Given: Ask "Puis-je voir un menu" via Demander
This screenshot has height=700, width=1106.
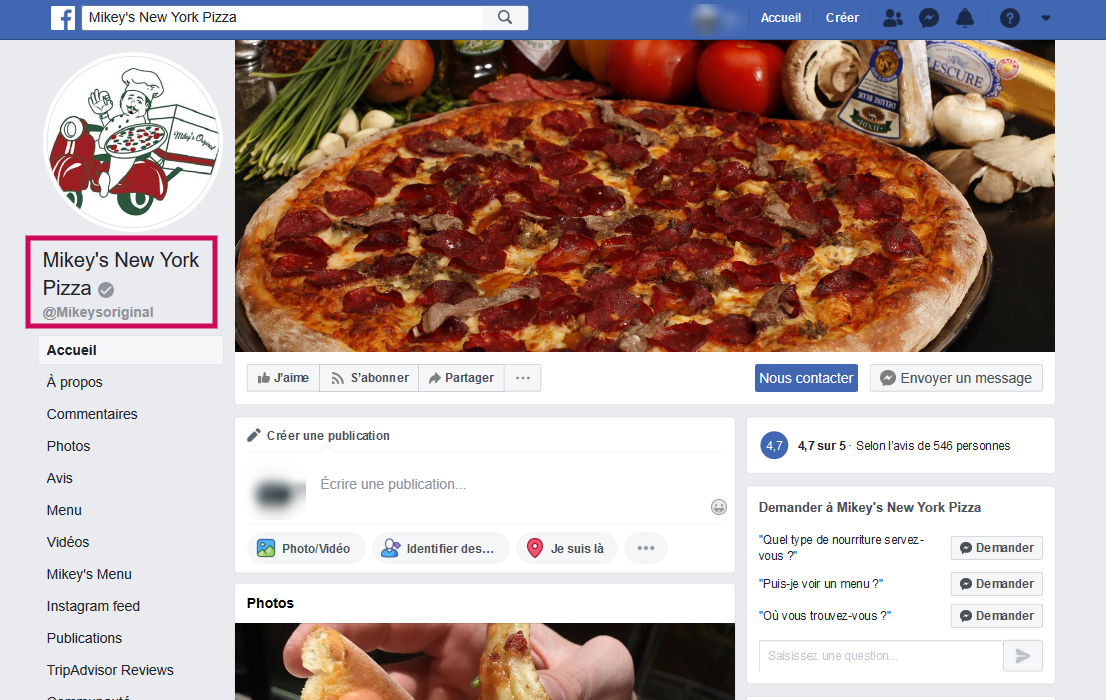Looking at the screenshot, I should click(997, 584).
